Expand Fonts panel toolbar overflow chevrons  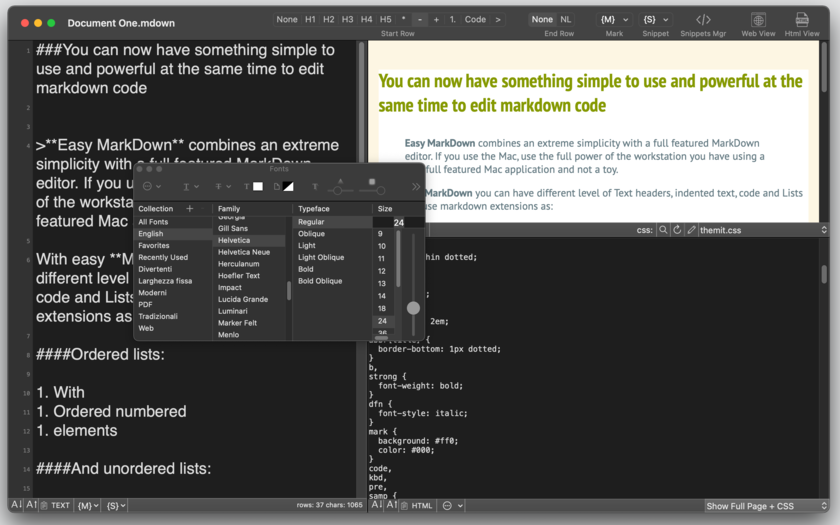pyautogui.click(x=416, y=186)
